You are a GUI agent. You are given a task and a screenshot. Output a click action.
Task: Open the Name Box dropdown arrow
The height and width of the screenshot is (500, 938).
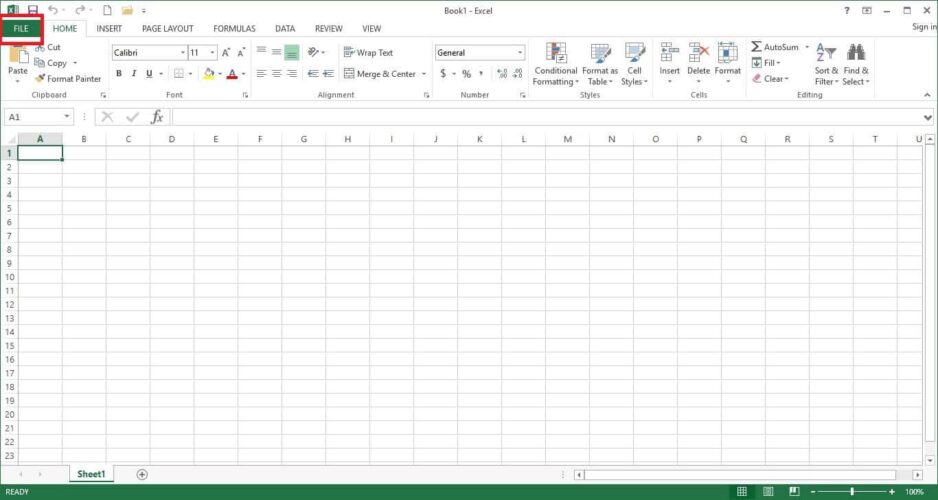67,117
